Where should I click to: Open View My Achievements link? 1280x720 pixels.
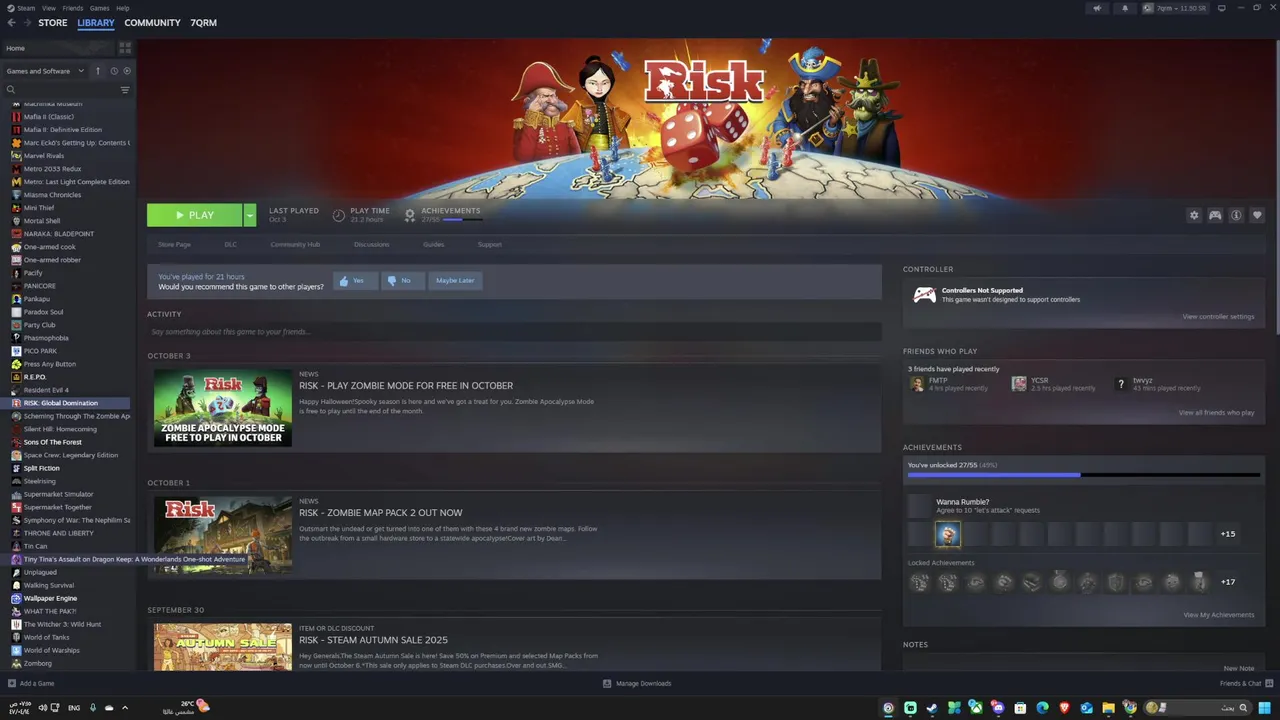[x=1219, y=615]
